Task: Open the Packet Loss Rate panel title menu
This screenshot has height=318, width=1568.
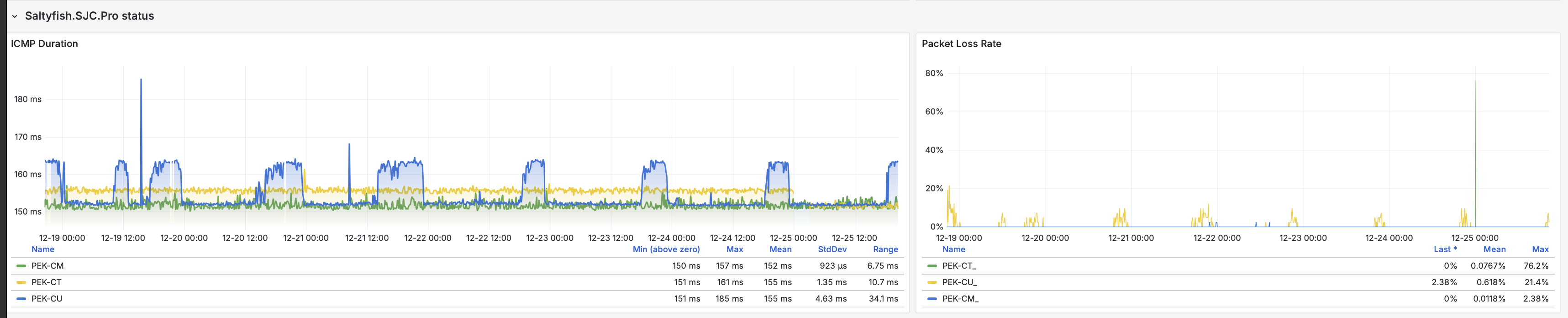Action: tap(961, 44)
